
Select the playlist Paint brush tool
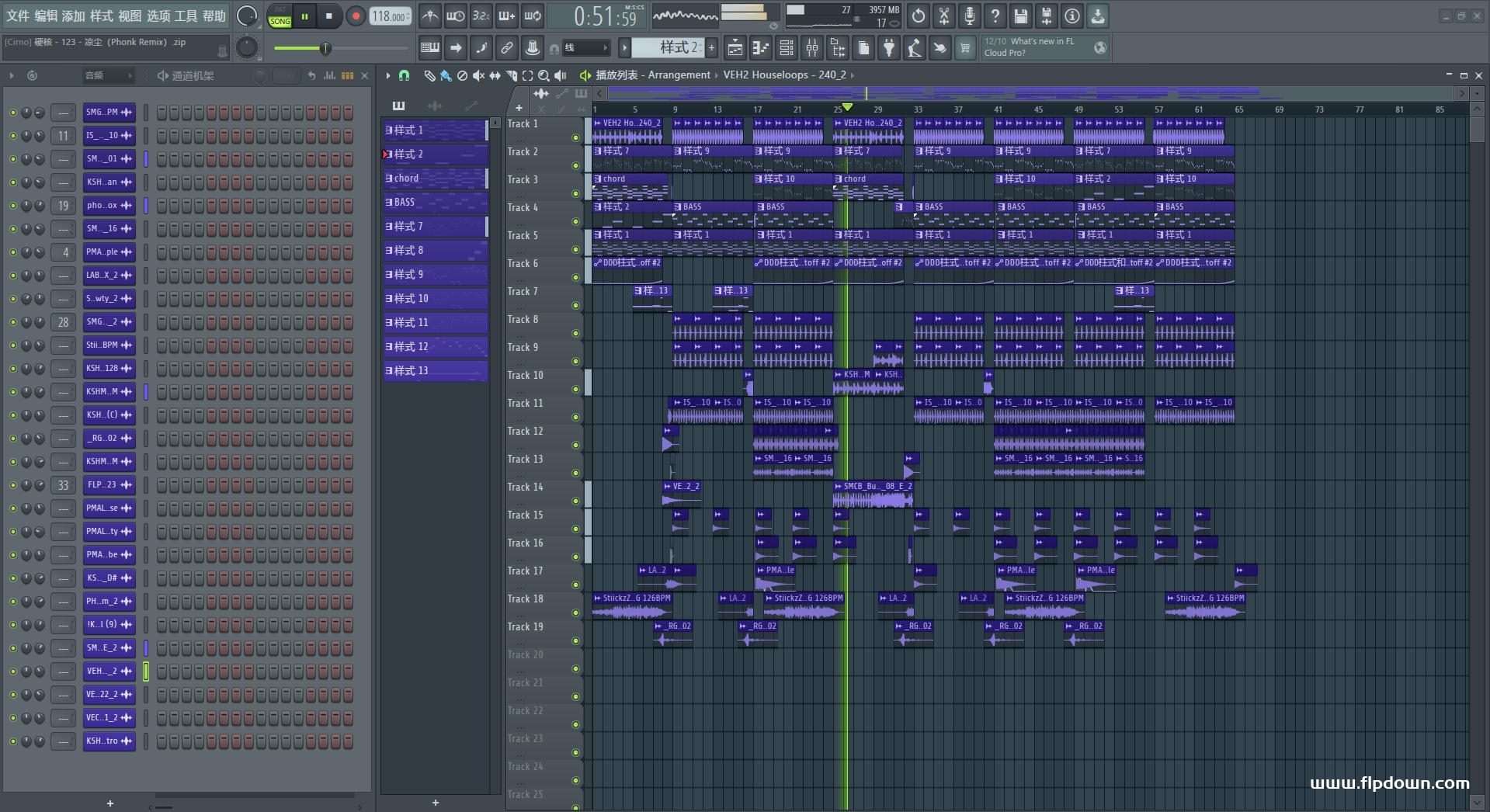pyautogui.click(x=446, y=75)
